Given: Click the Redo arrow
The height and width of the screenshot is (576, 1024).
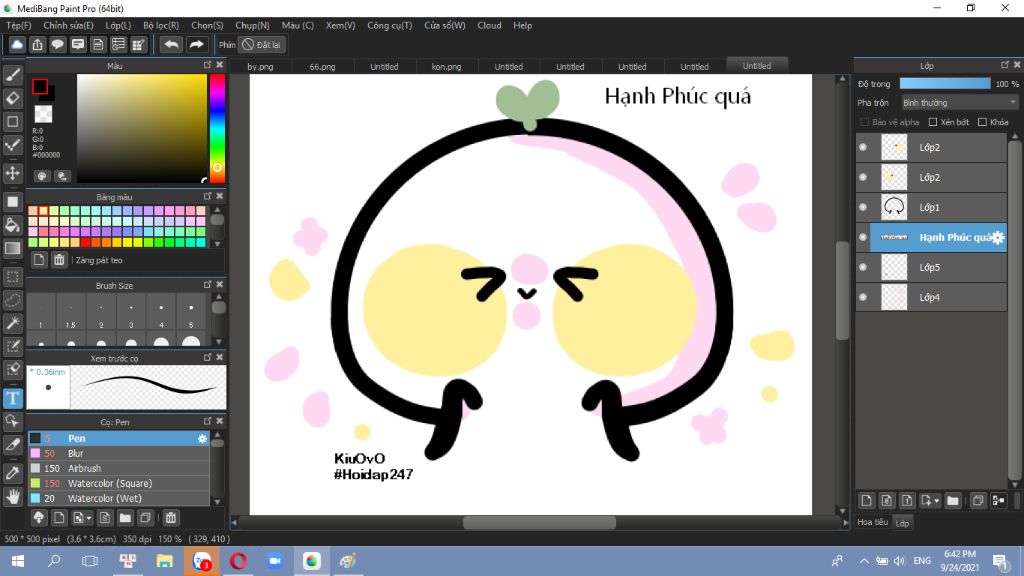Looking at the screenshot, I should coord(196,44).
